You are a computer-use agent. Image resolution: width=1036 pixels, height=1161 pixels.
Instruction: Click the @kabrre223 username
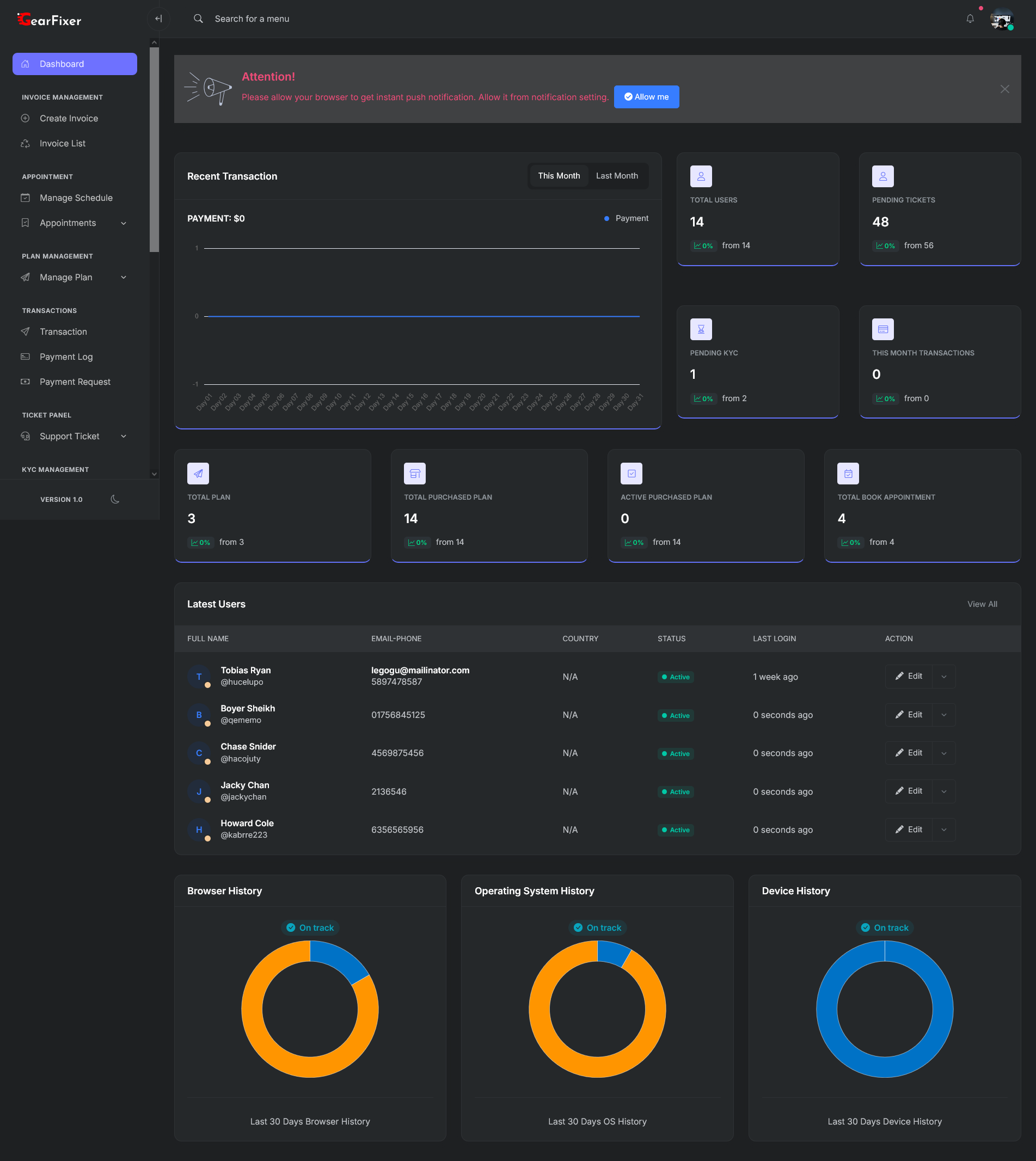(244, 835)
